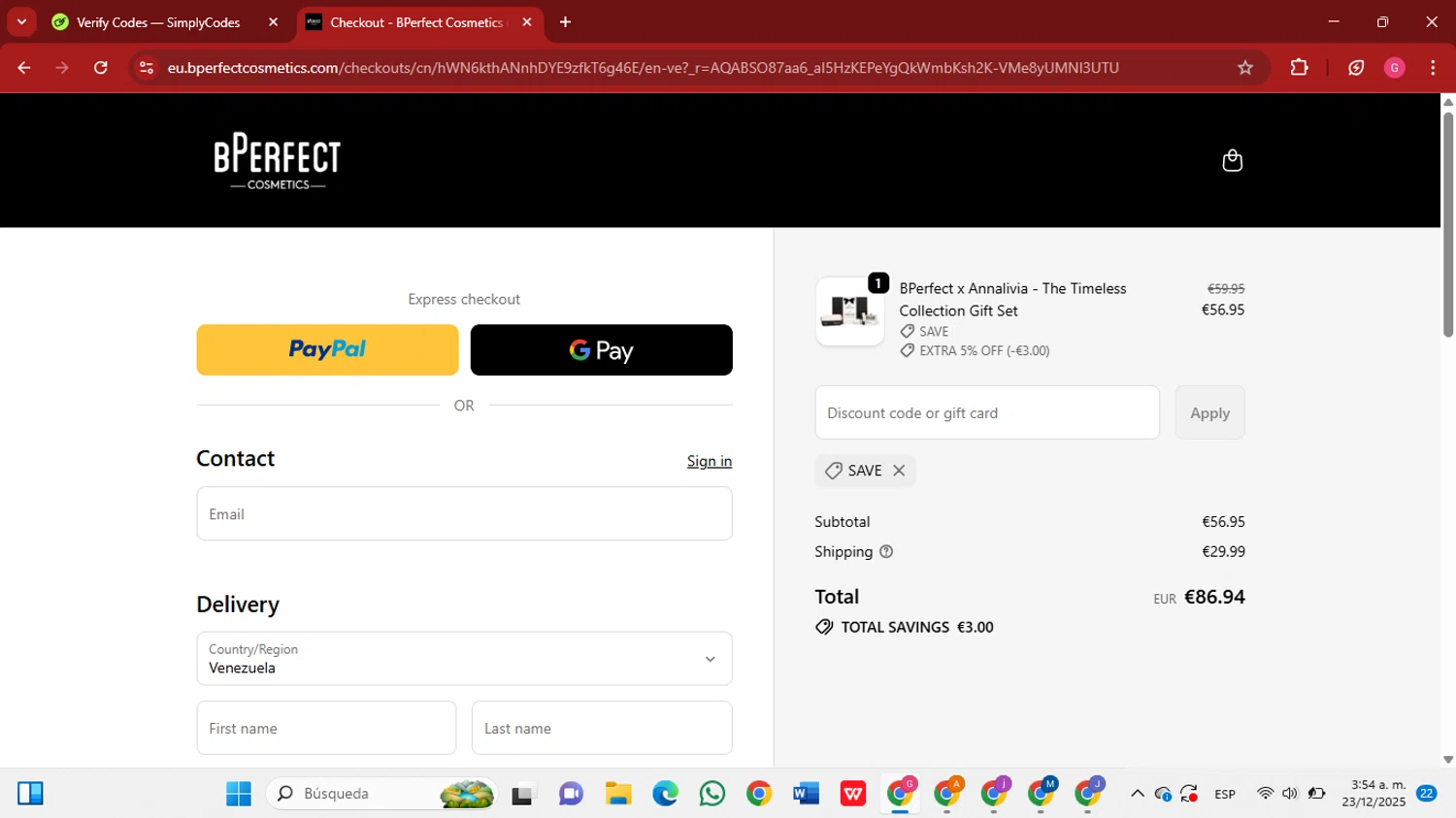
Task: Click the shipping info question mark icon
Action: [x=886, y=551]
